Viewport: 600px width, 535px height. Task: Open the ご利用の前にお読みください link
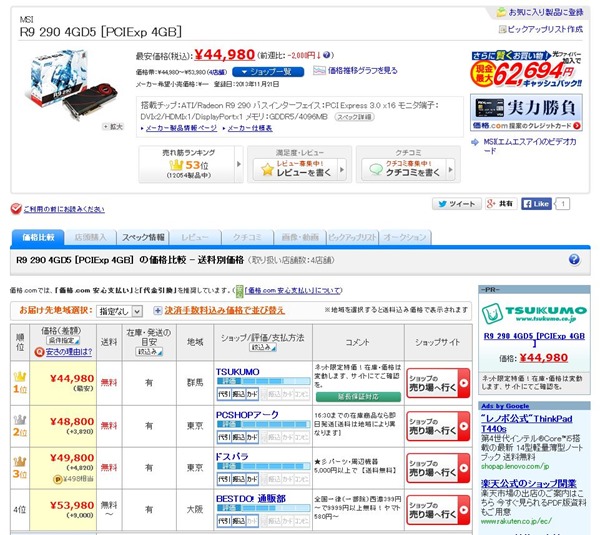point(64,209)
